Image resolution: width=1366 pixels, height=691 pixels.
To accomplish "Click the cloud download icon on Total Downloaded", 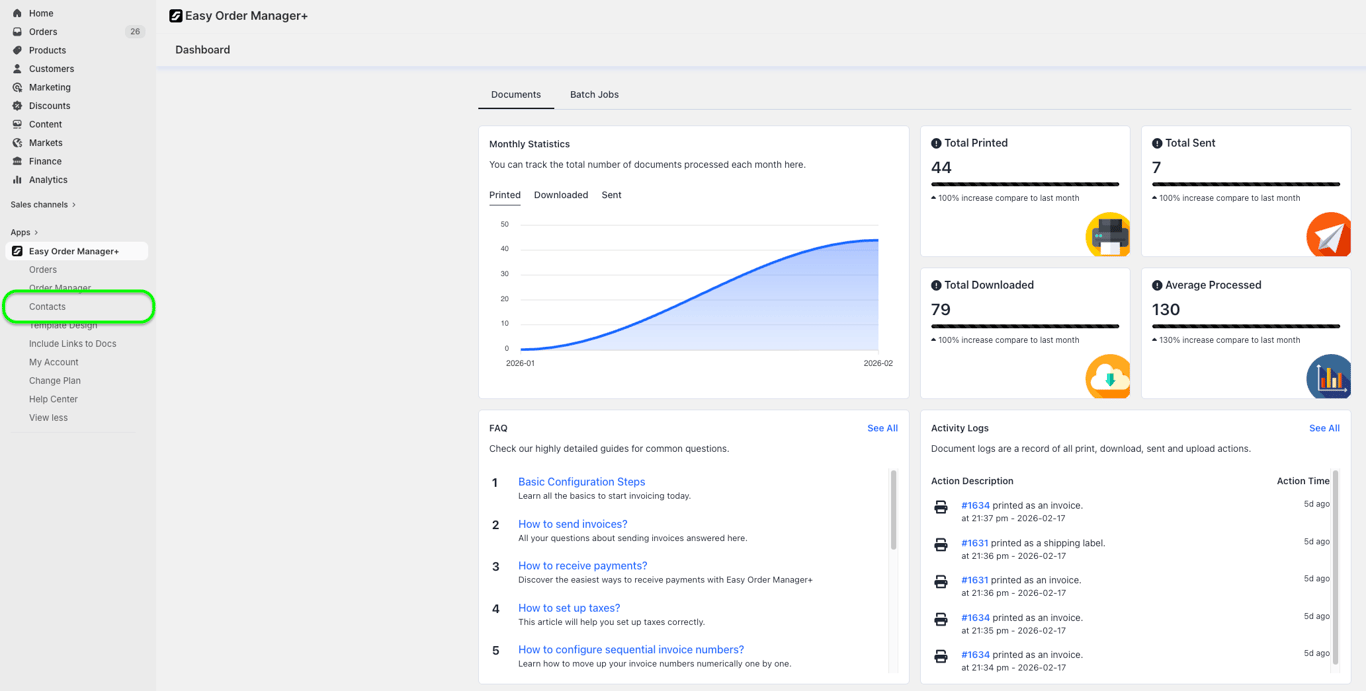I will (1108, 377).
